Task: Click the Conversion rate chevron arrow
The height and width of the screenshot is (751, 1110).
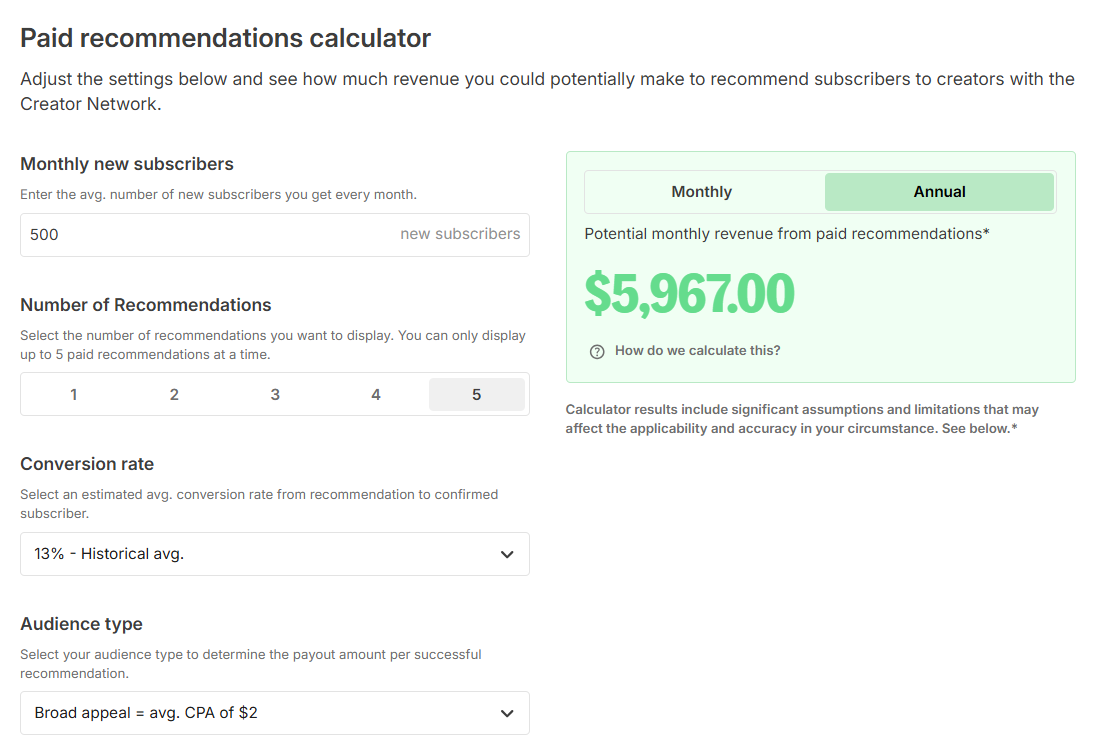Action: 507,554
